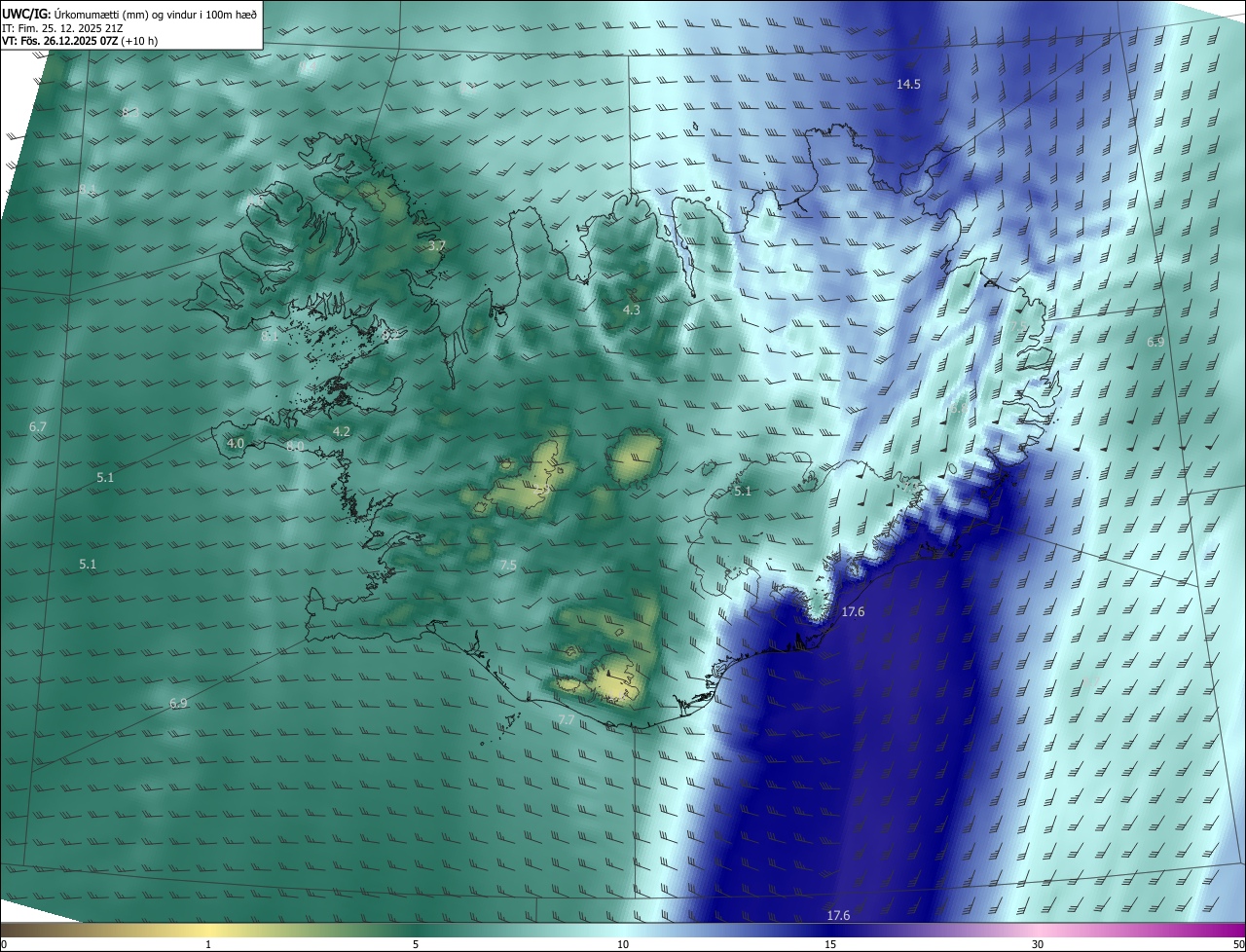Click the VT valid time 07Z line
Viewport: 1246px width, 952px height.
point(81,41)
